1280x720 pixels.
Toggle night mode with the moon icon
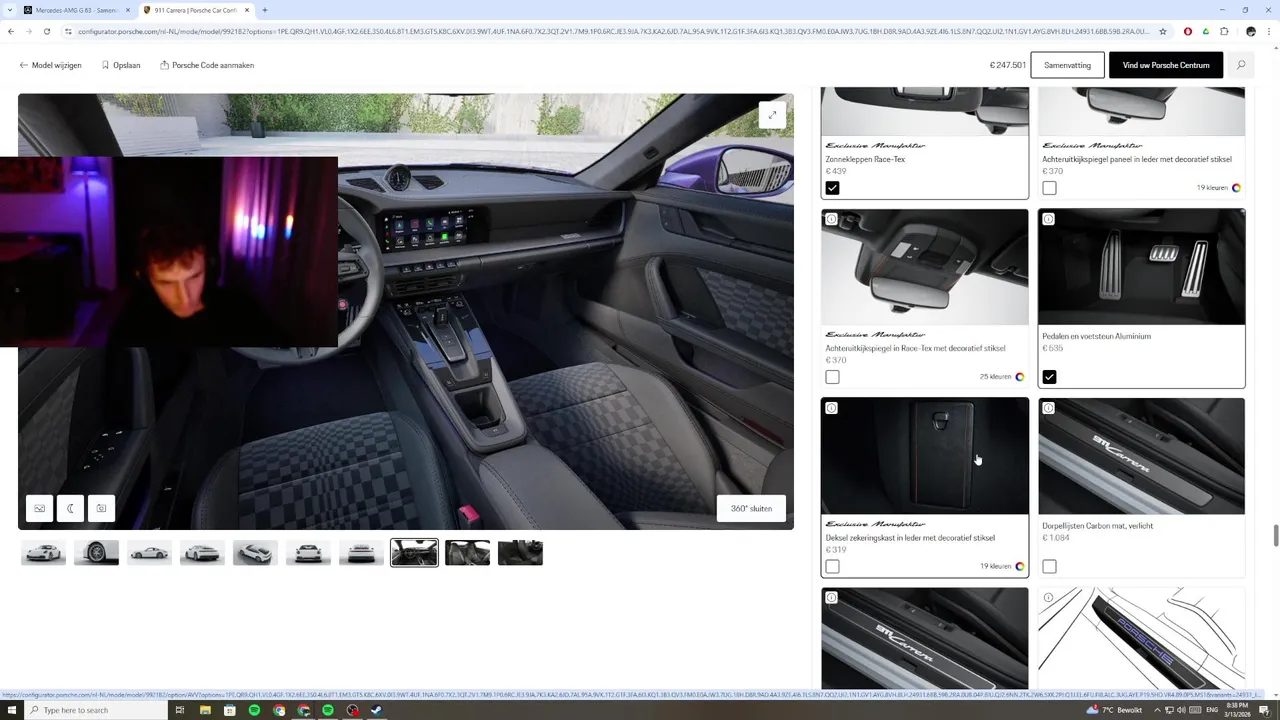coord(71,508)
